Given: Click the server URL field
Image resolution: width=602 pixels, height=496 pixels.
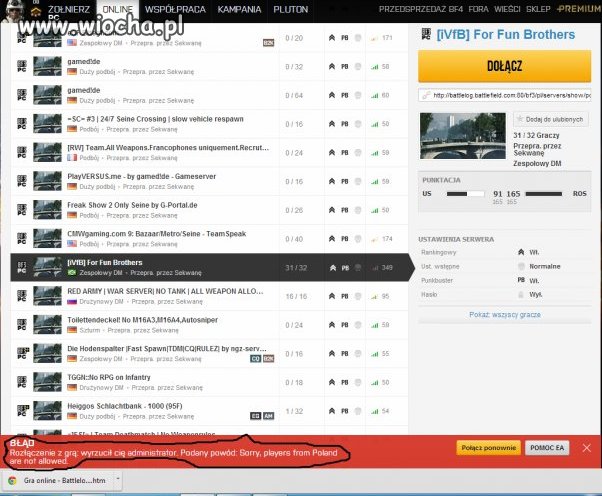Looking at the screenshot, I should [504, 95].
